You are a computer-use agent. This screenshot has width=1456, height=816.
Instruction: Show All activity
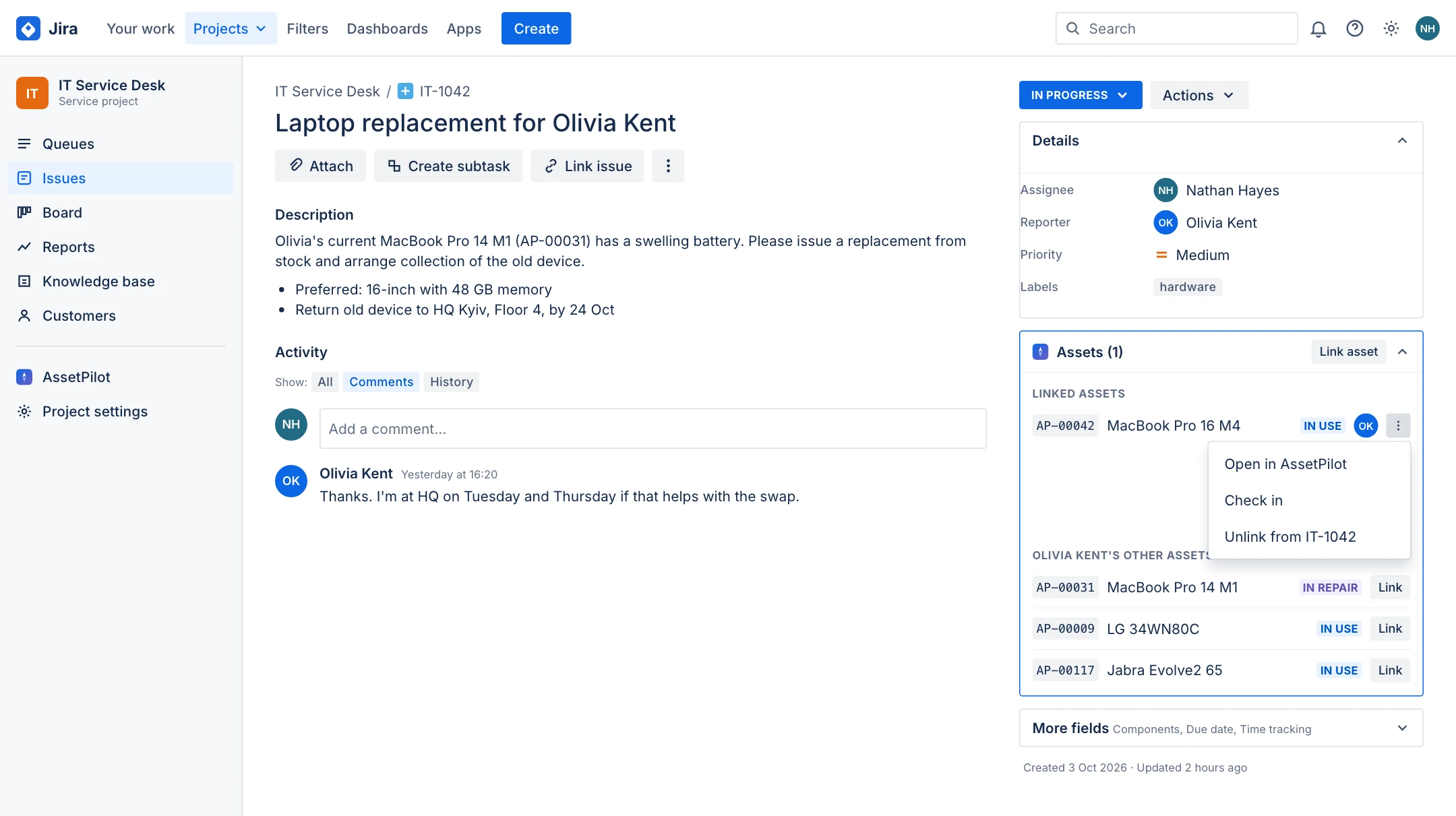click(x=326, y=382)
